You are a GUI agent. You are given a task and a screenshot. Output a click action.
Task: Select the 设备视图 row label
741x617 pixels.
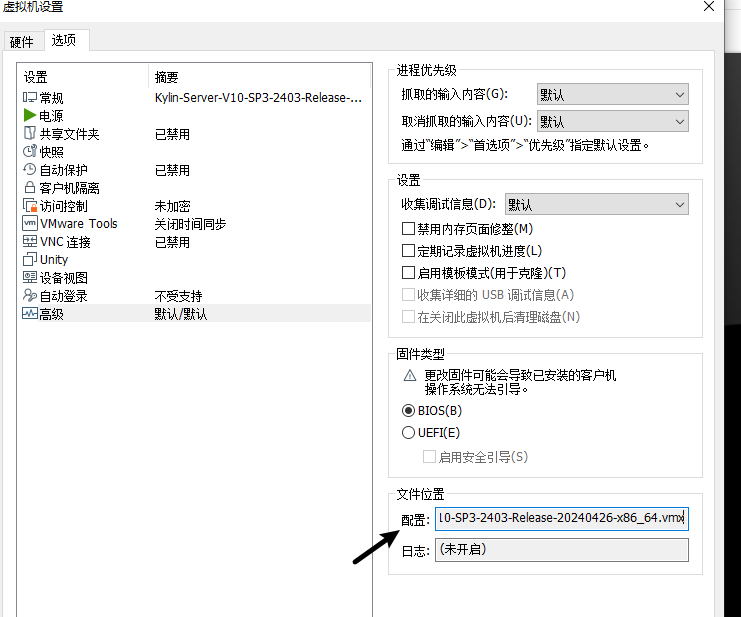tap(64, 278)
